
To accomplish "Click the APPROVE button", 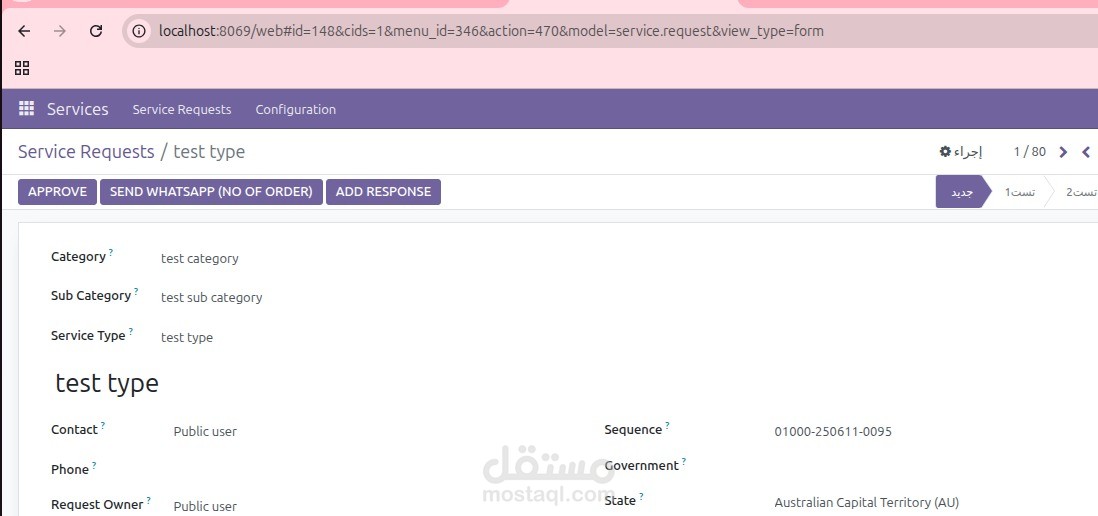I will pyautogui.click(x=57, y=192).
